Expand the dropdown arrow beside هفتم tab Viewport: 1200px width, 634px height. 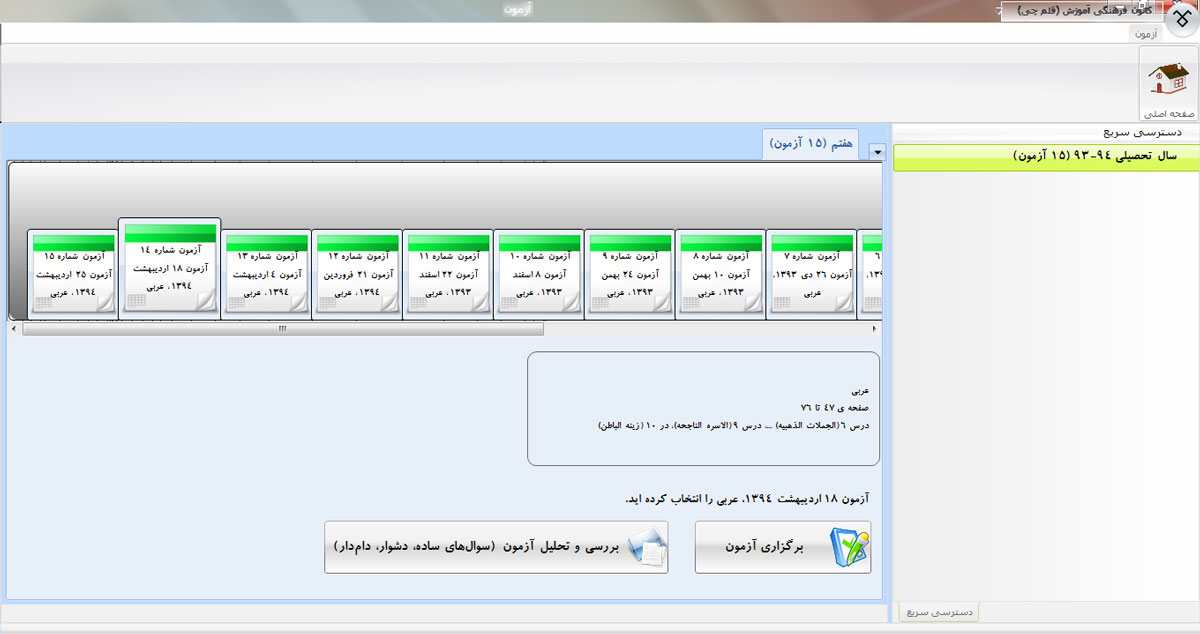(877, 152)
